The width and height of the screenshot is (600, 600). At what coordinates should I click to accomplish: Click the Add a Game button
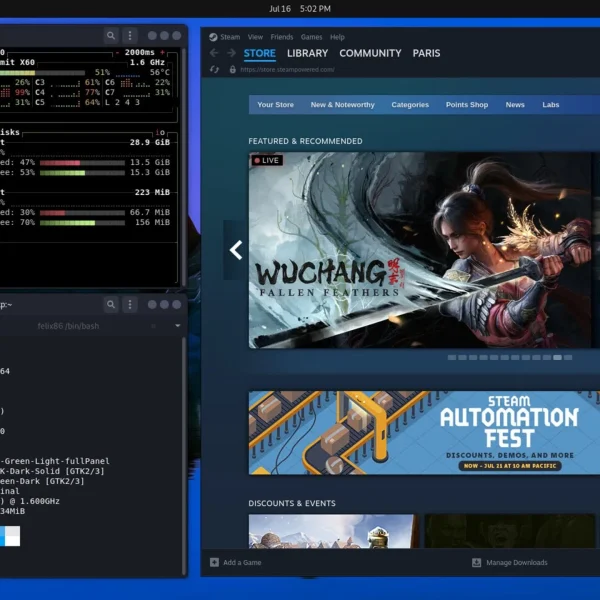tap(236, 562)
